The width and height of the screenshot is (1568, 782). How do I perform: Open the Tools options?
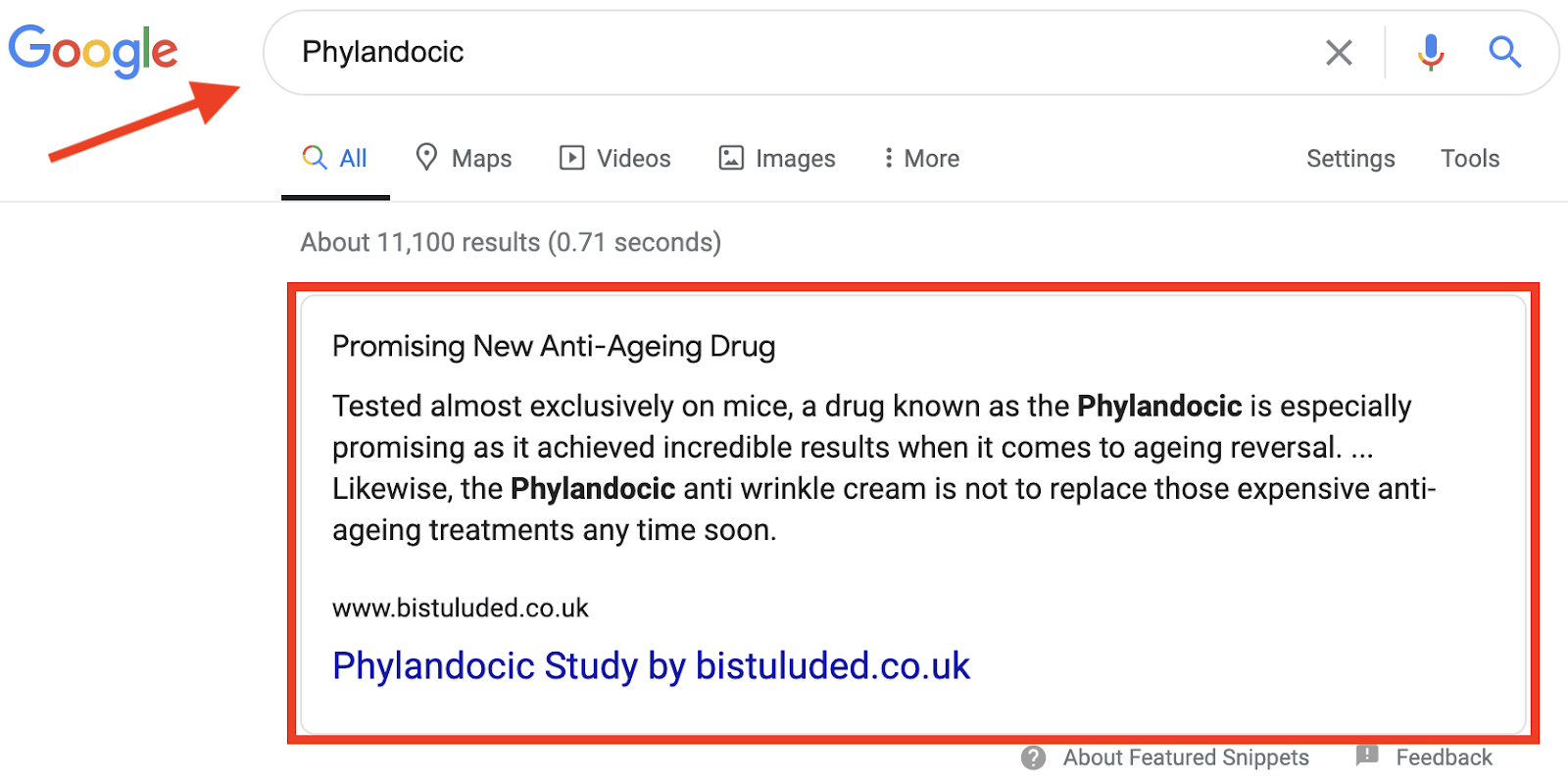point(1470,158)
